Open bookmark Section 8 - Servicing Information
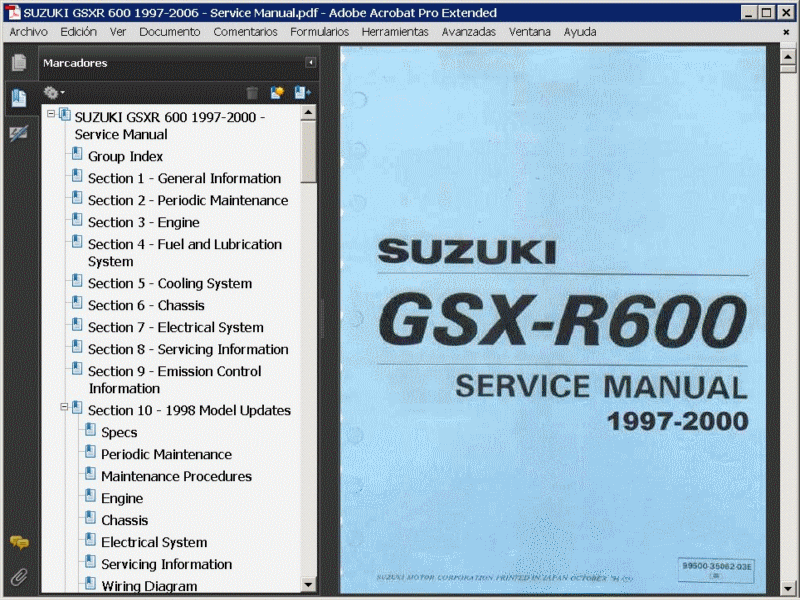800x600 pixels. click(x=188, y=349)
